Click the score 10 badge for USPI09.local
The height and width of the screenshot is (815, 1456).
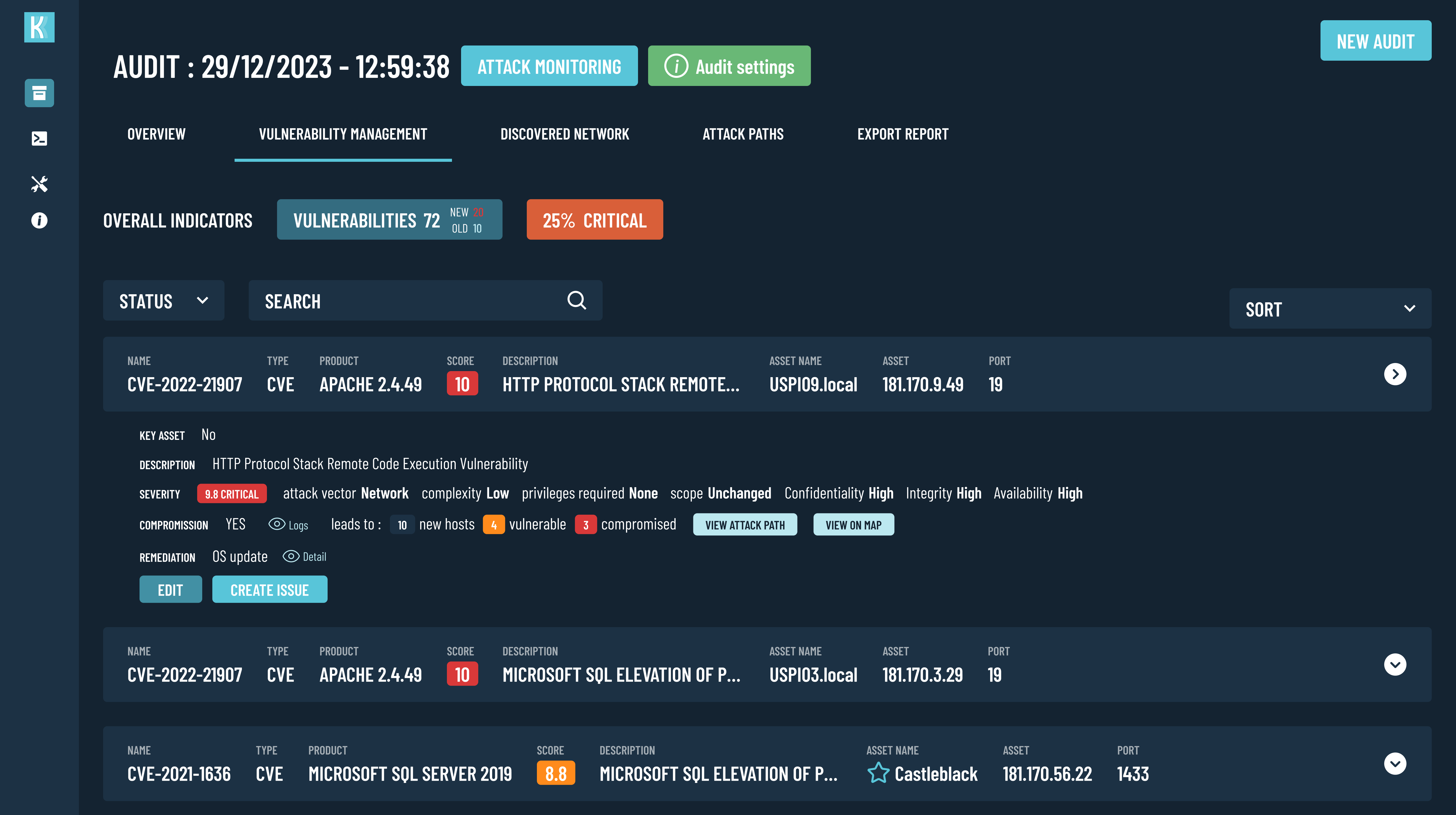462,384
